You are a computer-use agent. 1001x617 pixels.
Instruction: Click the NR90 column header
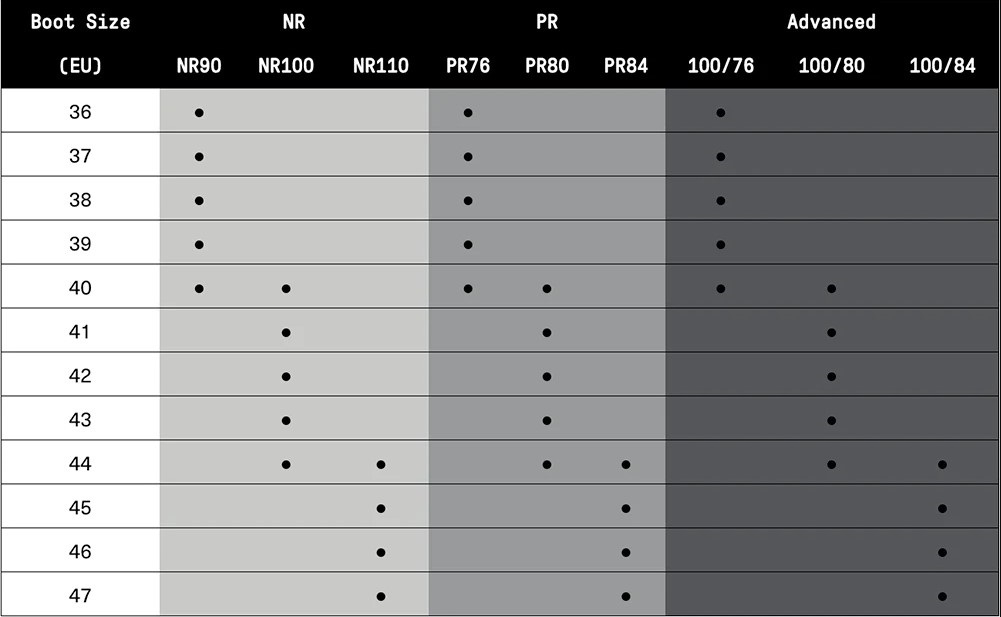pyautogui.click(x=199, y=67)
